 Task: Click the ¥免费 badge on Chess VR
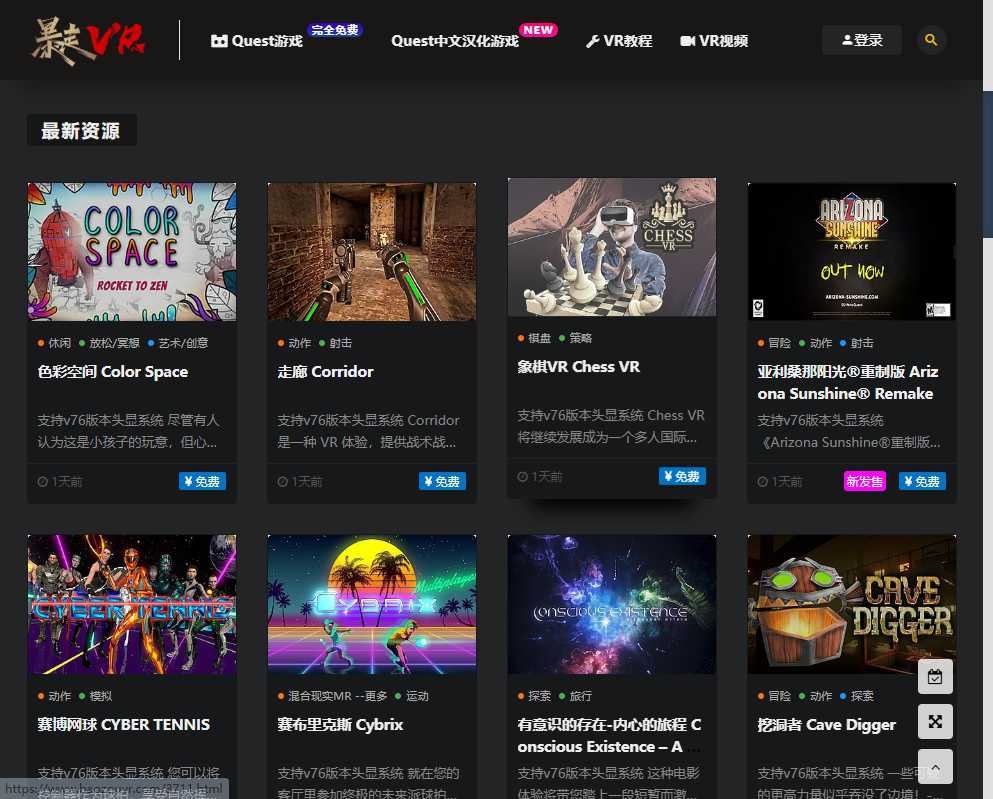click(682, 476)
